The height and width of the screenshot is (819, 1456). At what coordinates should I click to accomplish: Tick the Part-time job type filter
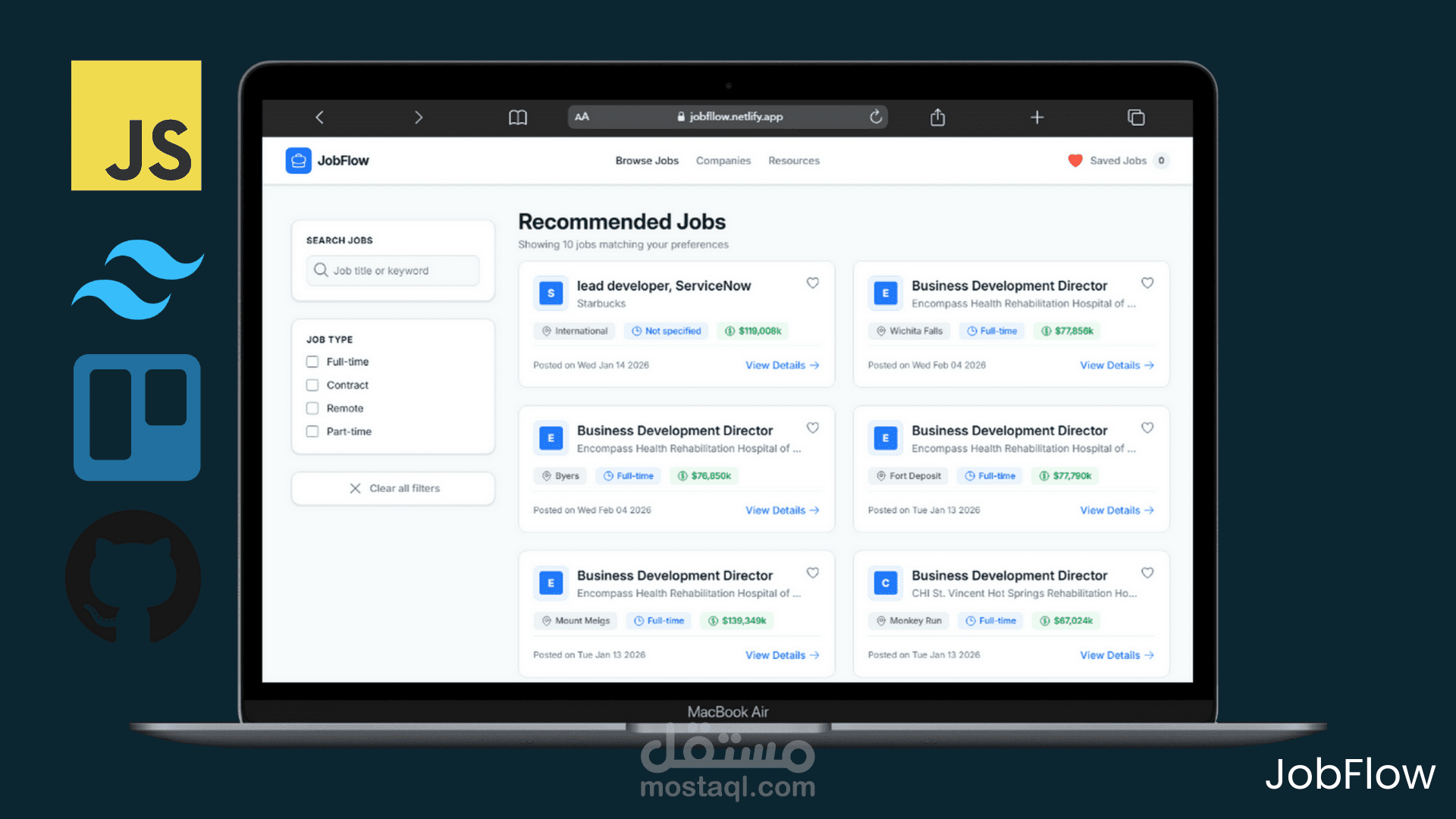pos(312,431)
